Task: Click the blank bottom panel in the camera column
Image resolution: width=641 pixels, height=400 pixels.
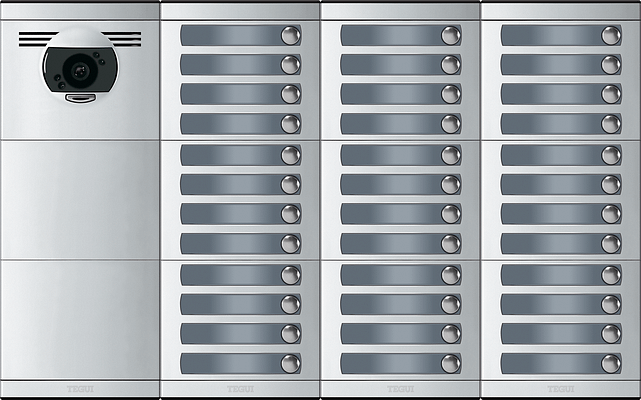Action: [80, 318]
